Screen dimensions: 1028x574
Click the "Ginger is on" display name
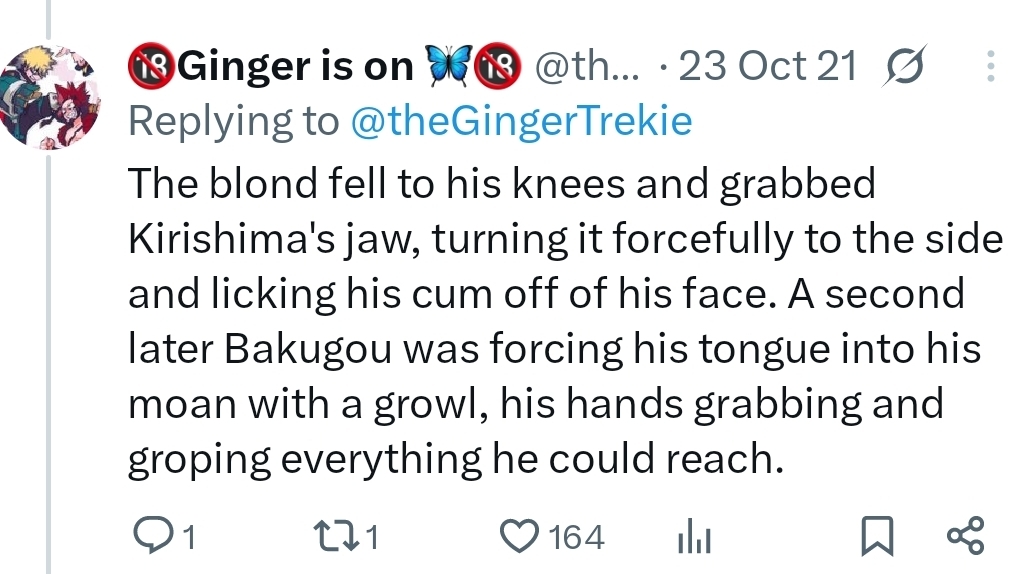coord(296,67)
